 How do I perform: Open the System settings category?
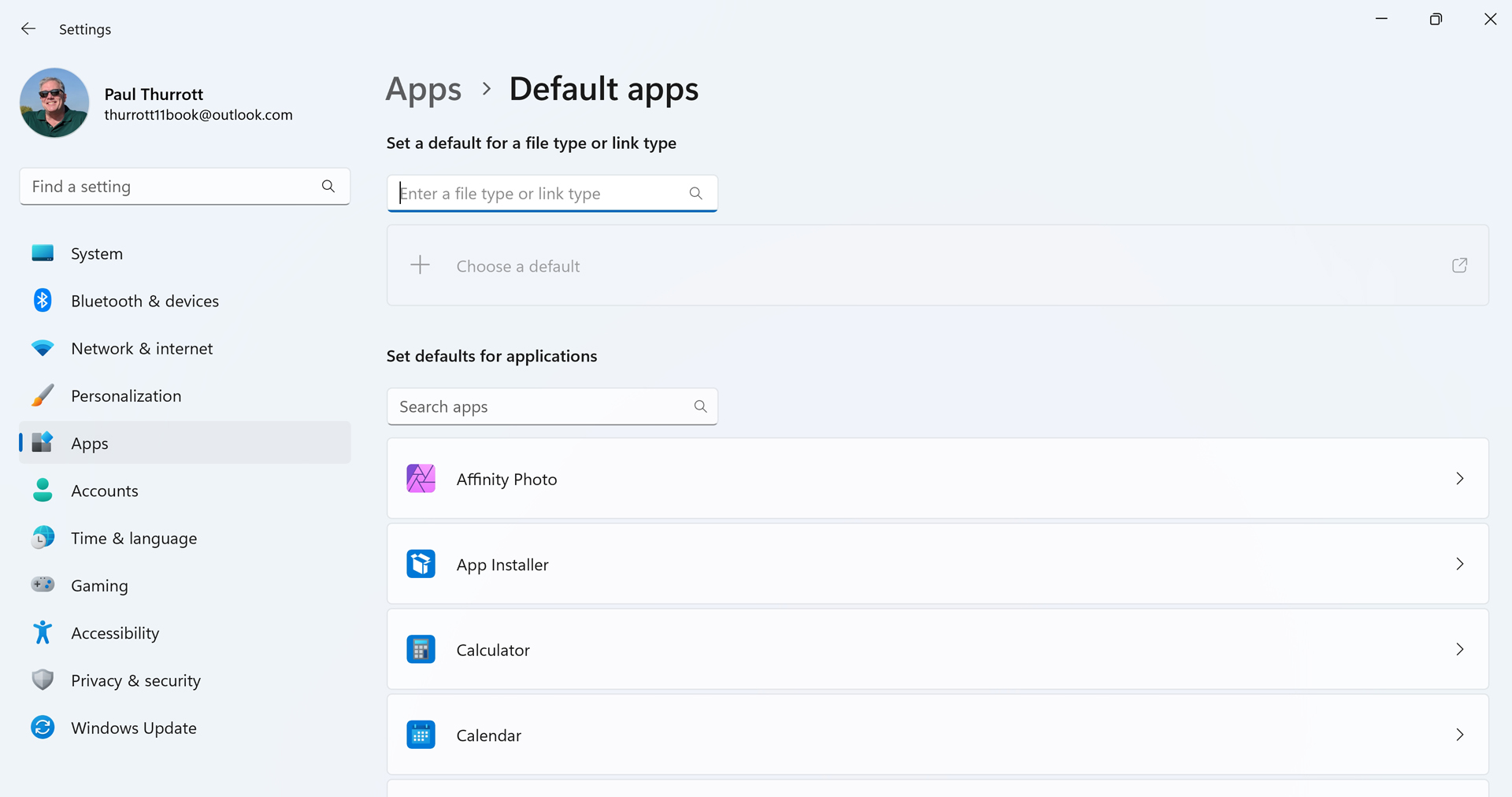(x=97, y=254)
